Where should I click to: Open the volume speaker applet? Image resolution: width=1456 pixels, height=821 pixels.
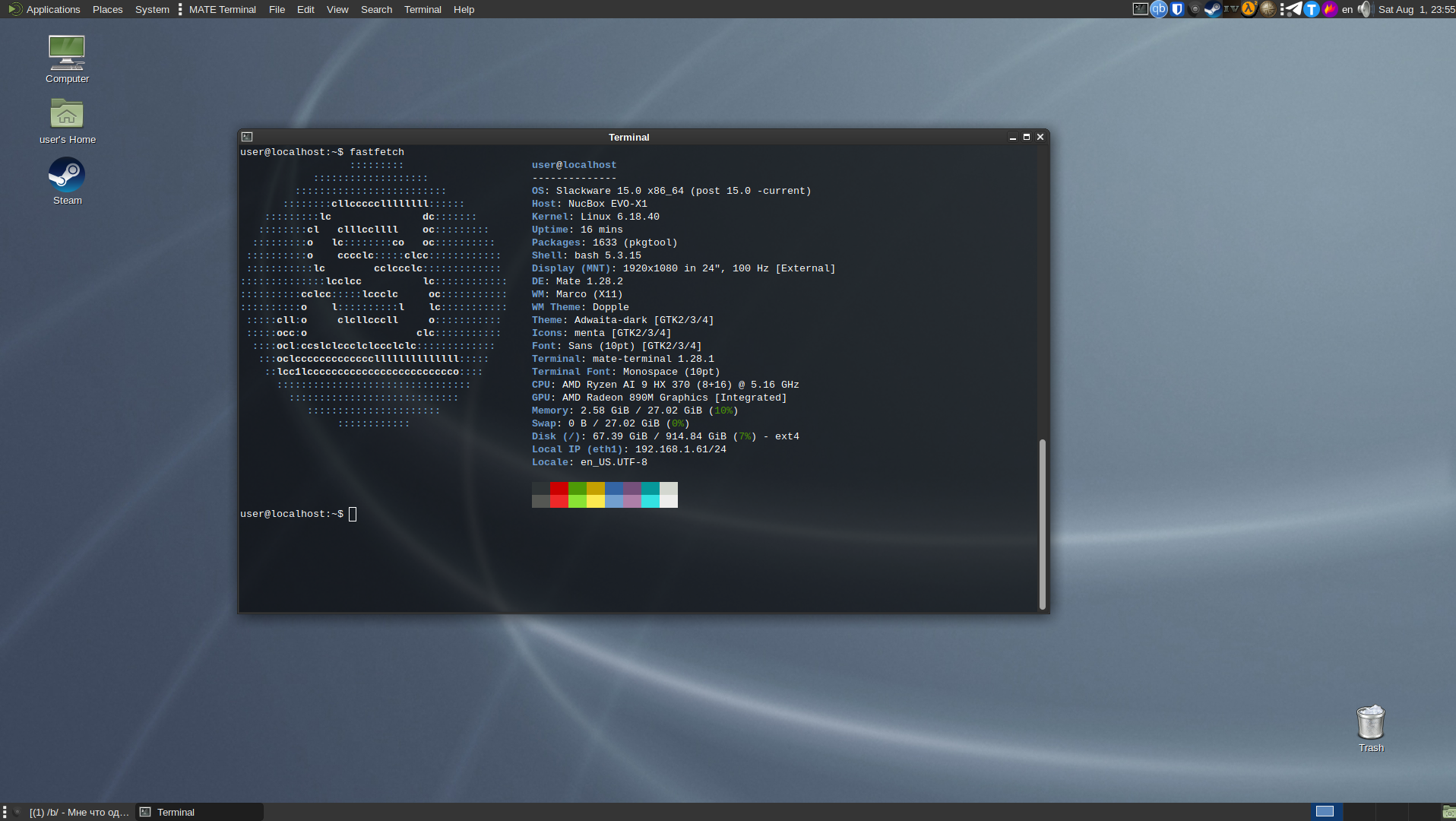pos(1366,9)
